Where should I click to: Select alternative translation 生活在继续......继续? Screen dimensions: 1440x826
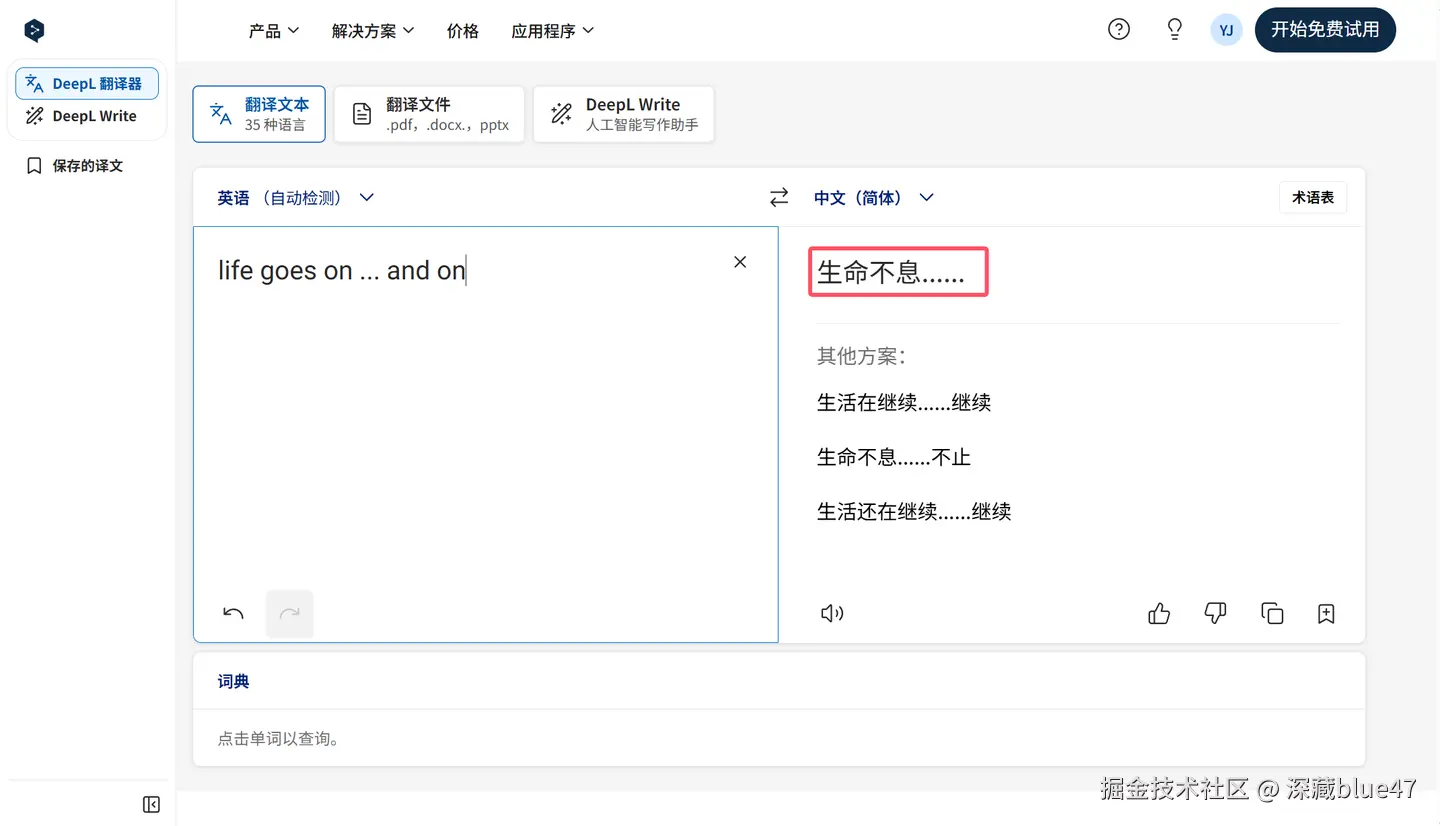pyautogui.click(x=904, y=403)
